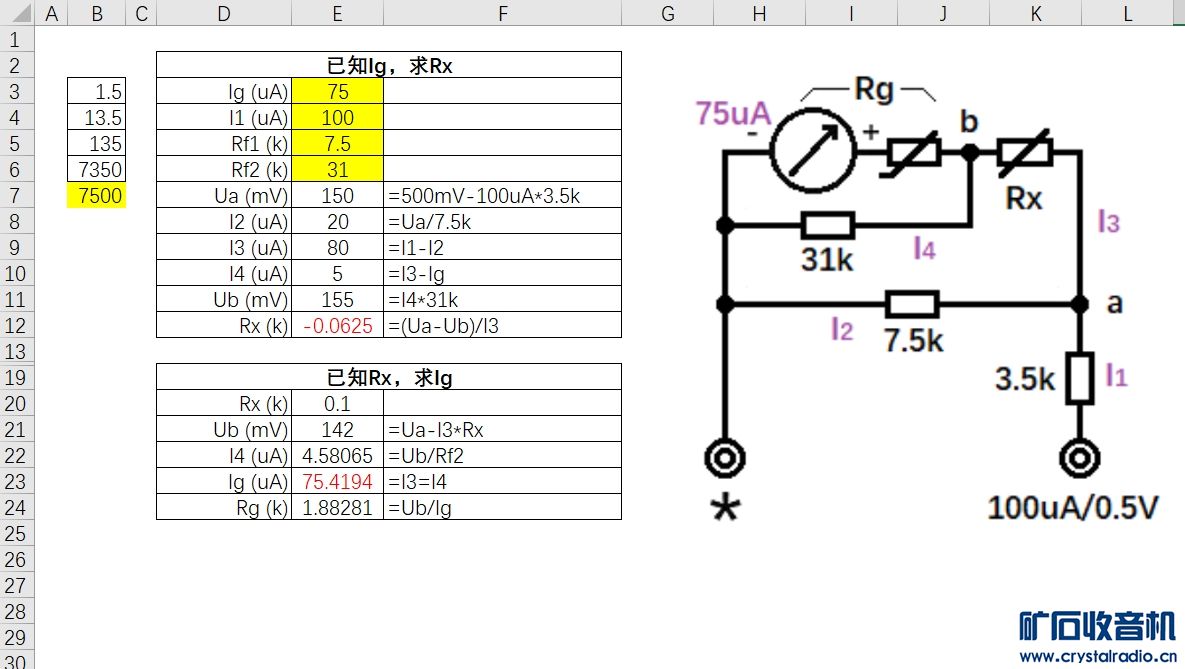1185x669 pixels.
Task: Select the Ig (uA) value 75 cell
Action: pyautogui.click(x=337, y=91)
